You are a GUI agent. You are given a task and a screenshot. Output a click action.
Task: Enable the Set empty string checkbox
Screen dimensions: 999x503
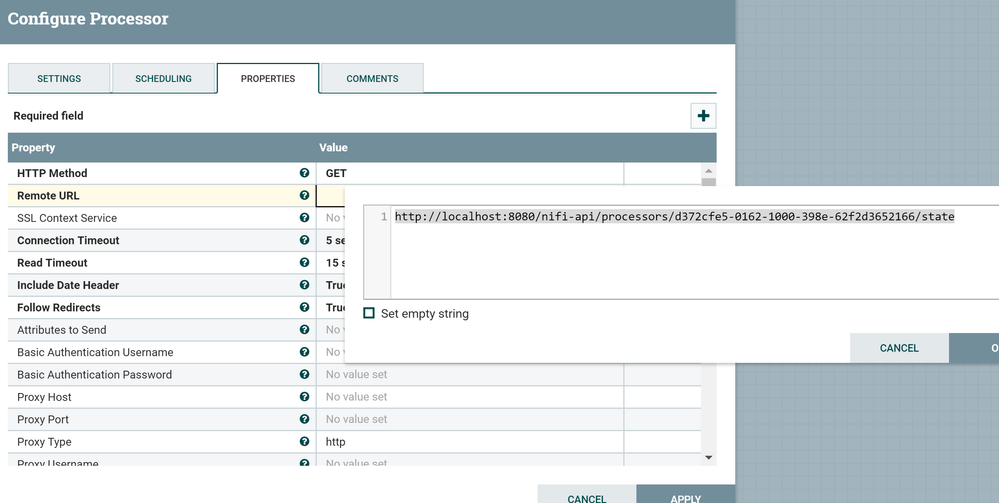point(369,313)
